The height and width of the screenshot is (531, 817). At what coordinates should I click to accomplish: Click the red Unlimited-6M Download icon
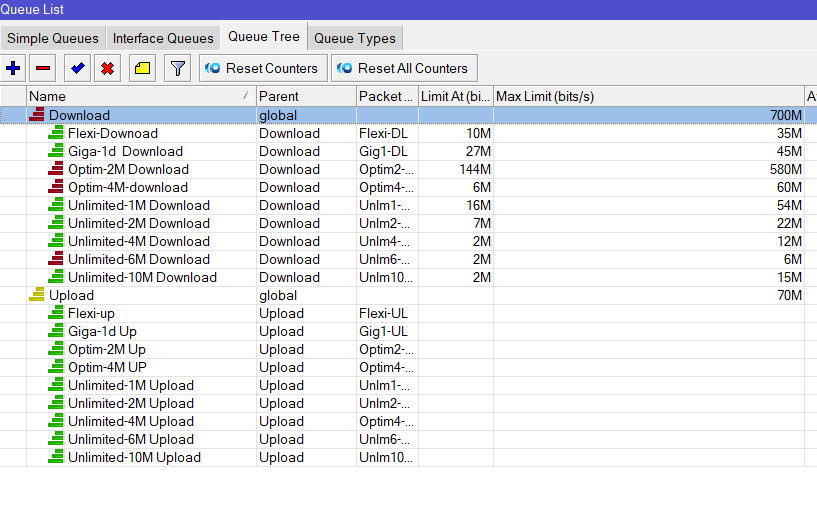56,258
